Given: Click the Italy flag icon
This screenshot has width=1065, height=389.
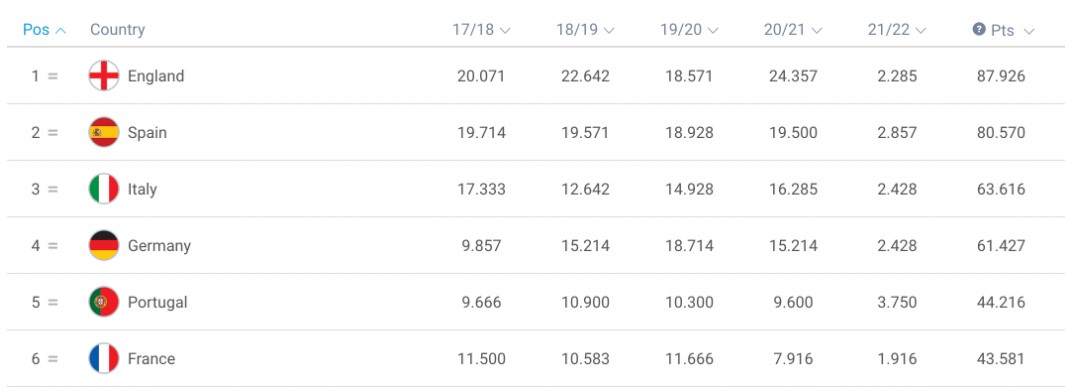Looking at the screenshot, I should click(104, 189).
